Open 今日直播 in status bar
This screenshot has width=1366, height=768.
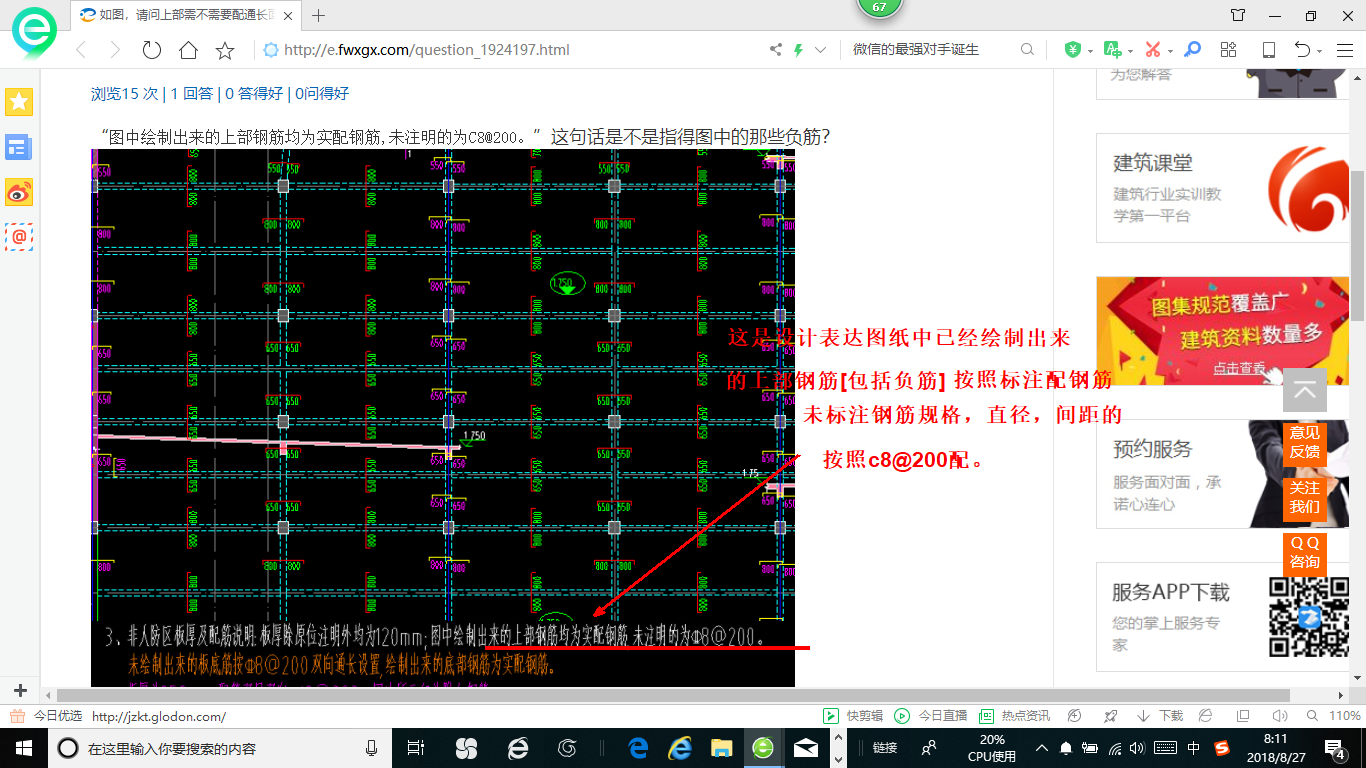tap(931, 716)
